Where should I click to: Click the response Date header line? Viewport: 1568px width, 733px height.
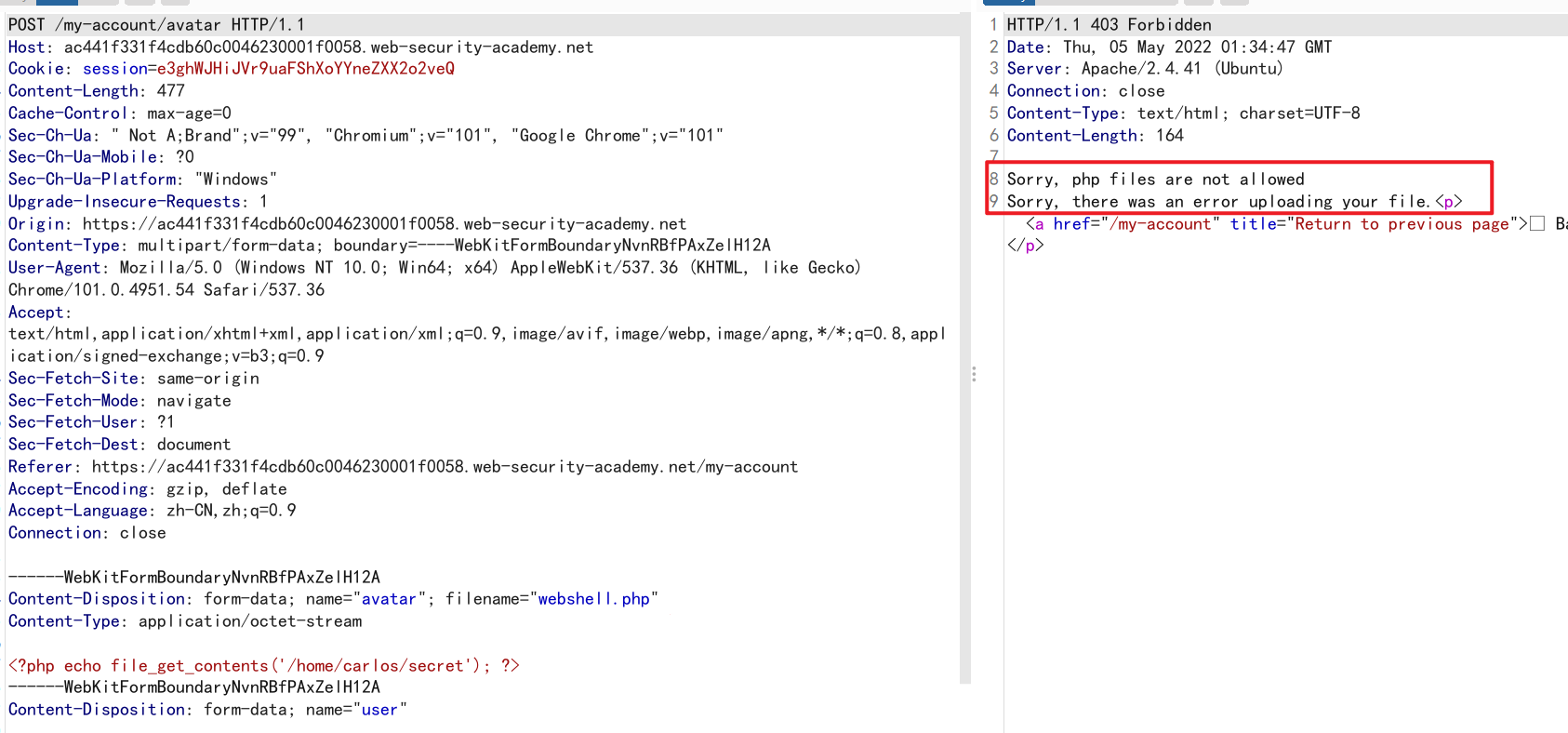point(1170,47)
